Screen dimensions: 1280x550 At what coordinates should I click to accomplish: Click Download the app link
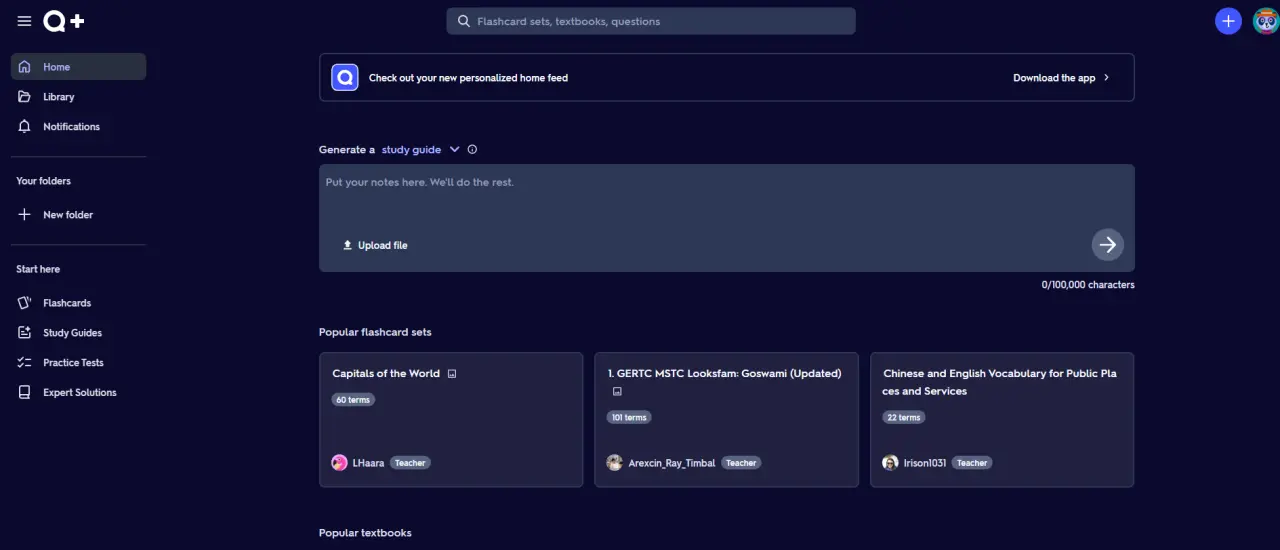(x=1054, y=78)
